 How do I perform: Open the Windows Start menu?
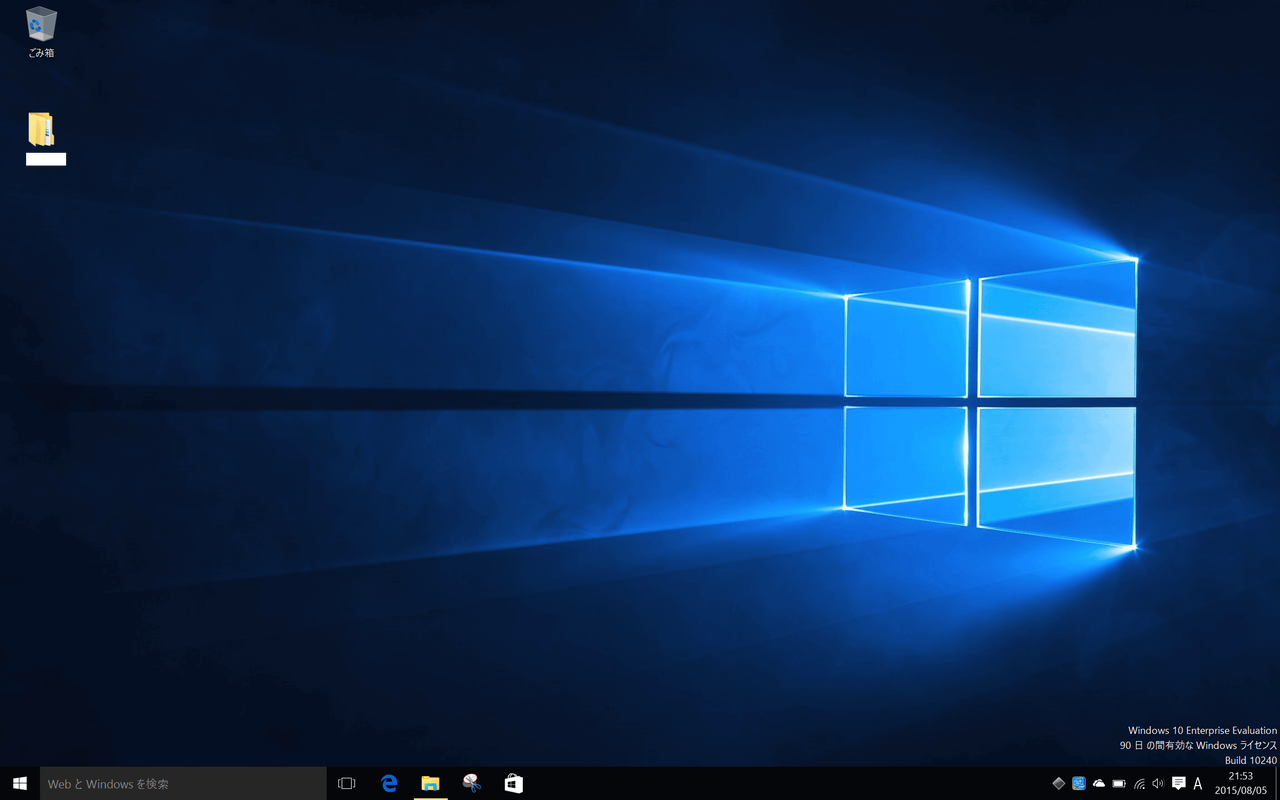[x=20, y=784]
